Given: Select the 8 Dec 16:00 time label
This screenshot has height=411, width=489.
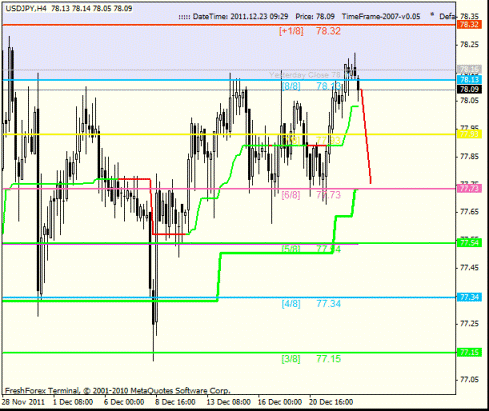Looking at the screenshot, I should [x=175, y=402].
